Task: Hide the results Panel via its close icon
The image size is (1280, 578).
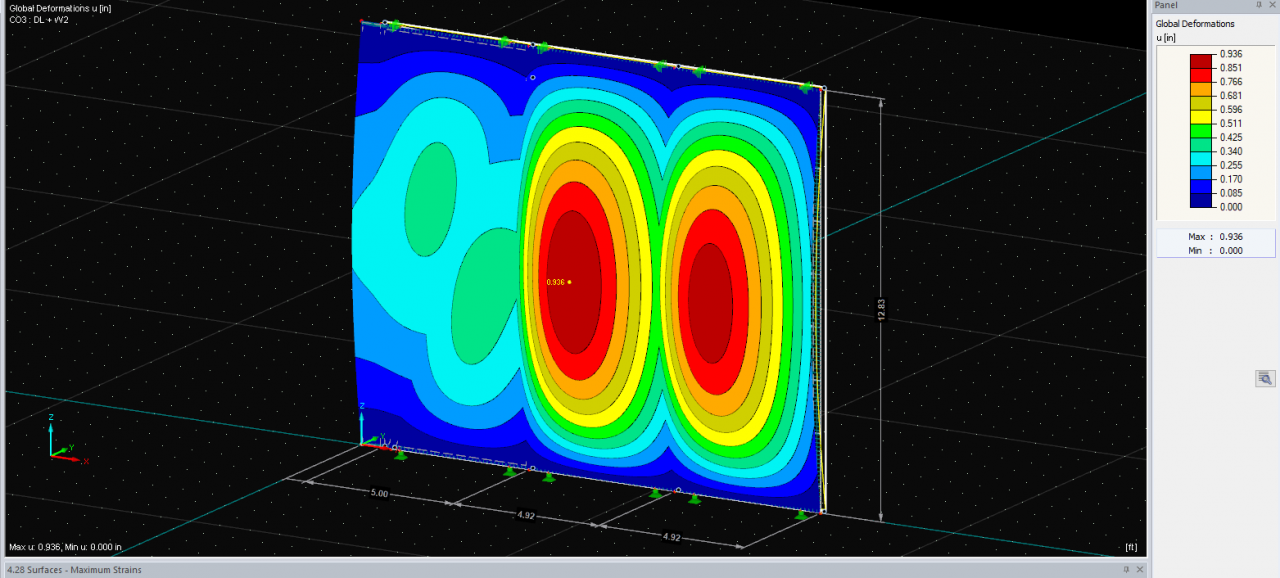Action: (1273, 5)
